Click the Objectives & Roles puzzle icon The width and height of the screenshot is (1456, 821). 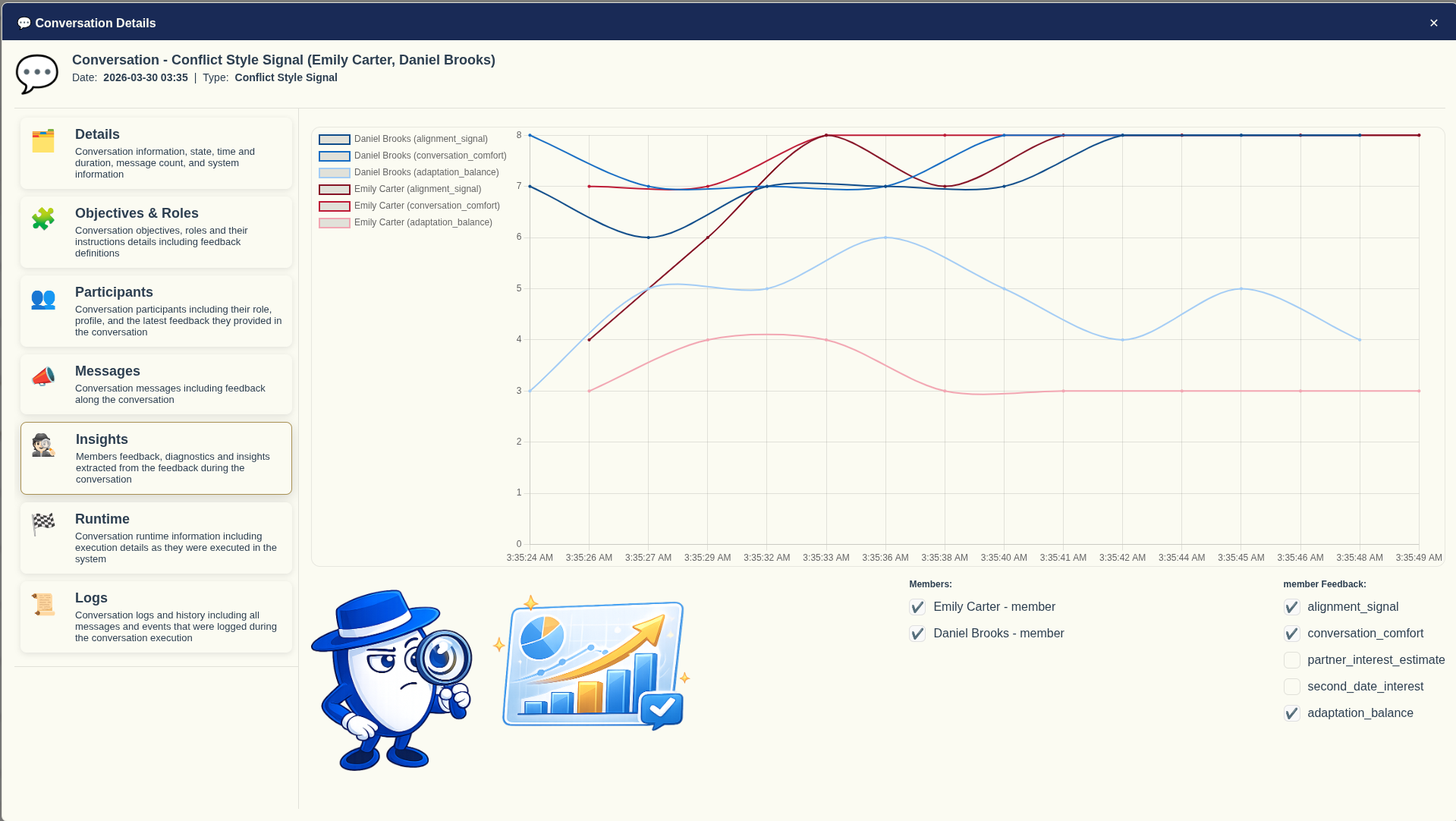pos(43,219)
